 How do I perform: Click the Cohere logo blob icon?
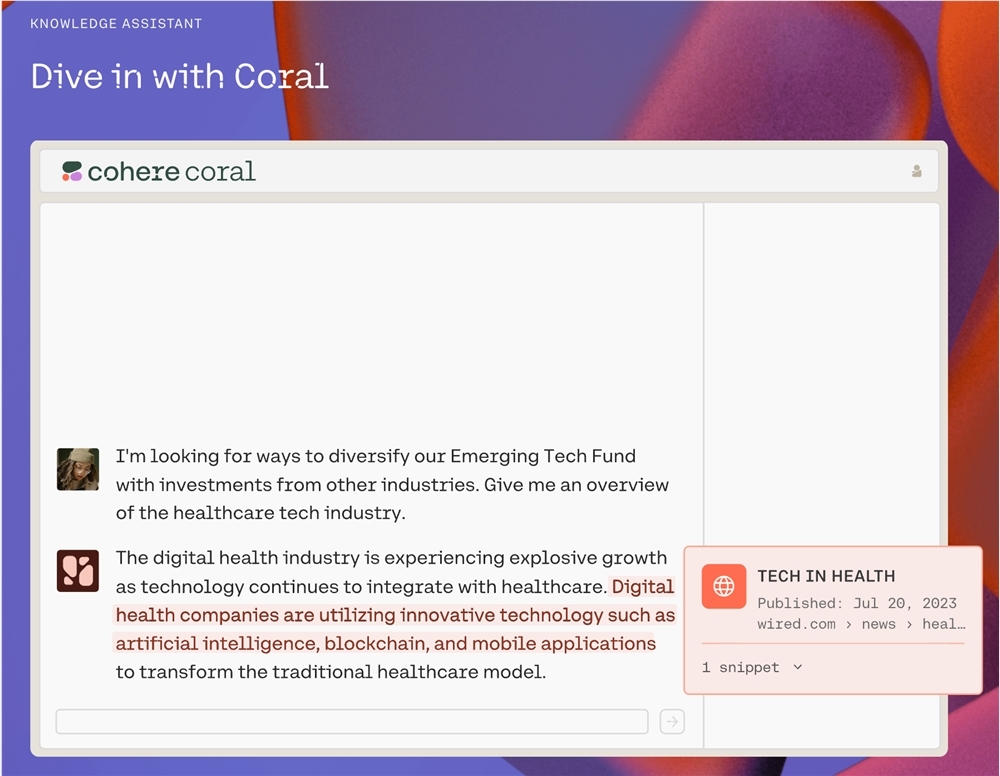[x=72, y=171]
